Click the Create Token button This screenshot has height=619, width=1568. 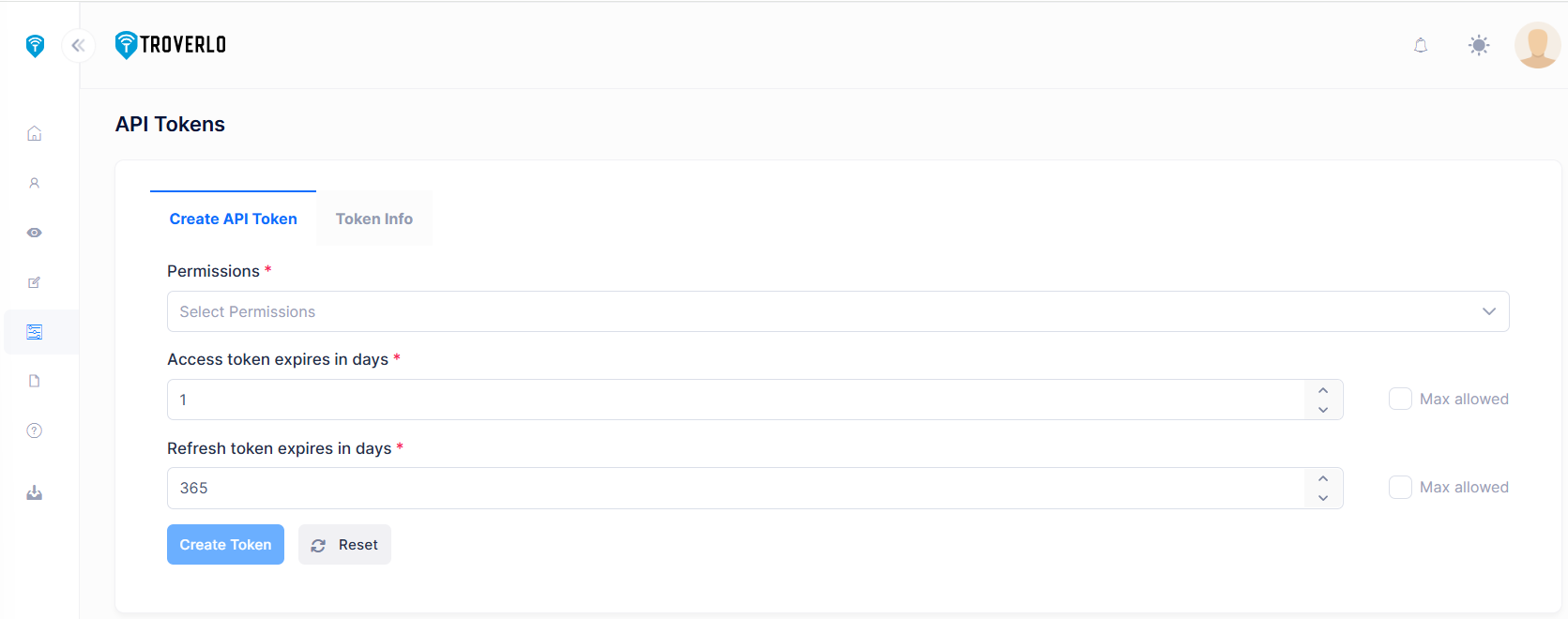pyautogui.click(x=225, y=545)
